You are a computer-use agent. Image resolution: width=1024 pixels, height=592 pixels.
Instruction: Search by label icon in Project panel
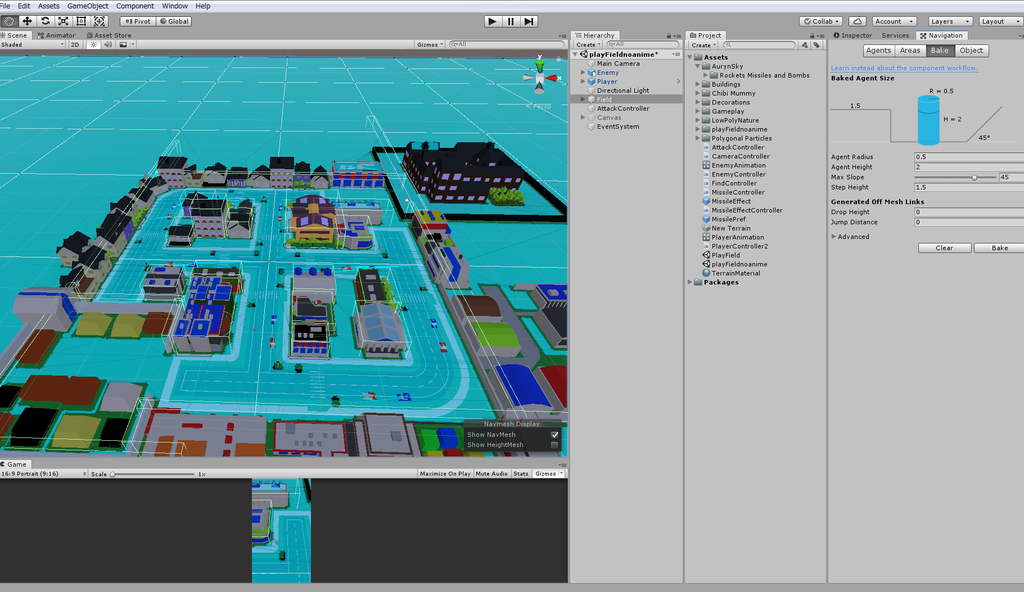pos(816,45)
